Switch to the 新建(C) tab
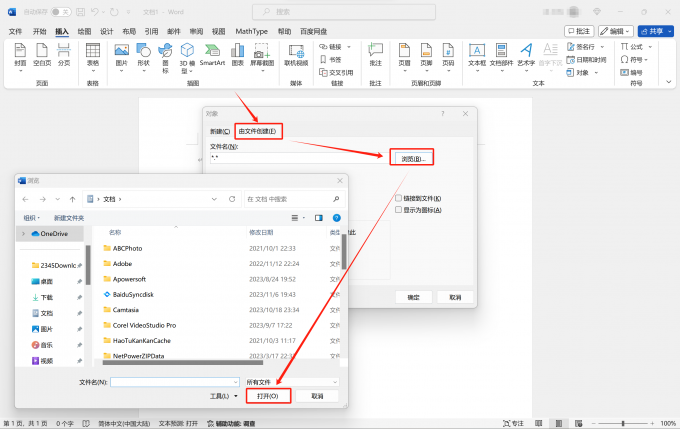 coord(219,131)
